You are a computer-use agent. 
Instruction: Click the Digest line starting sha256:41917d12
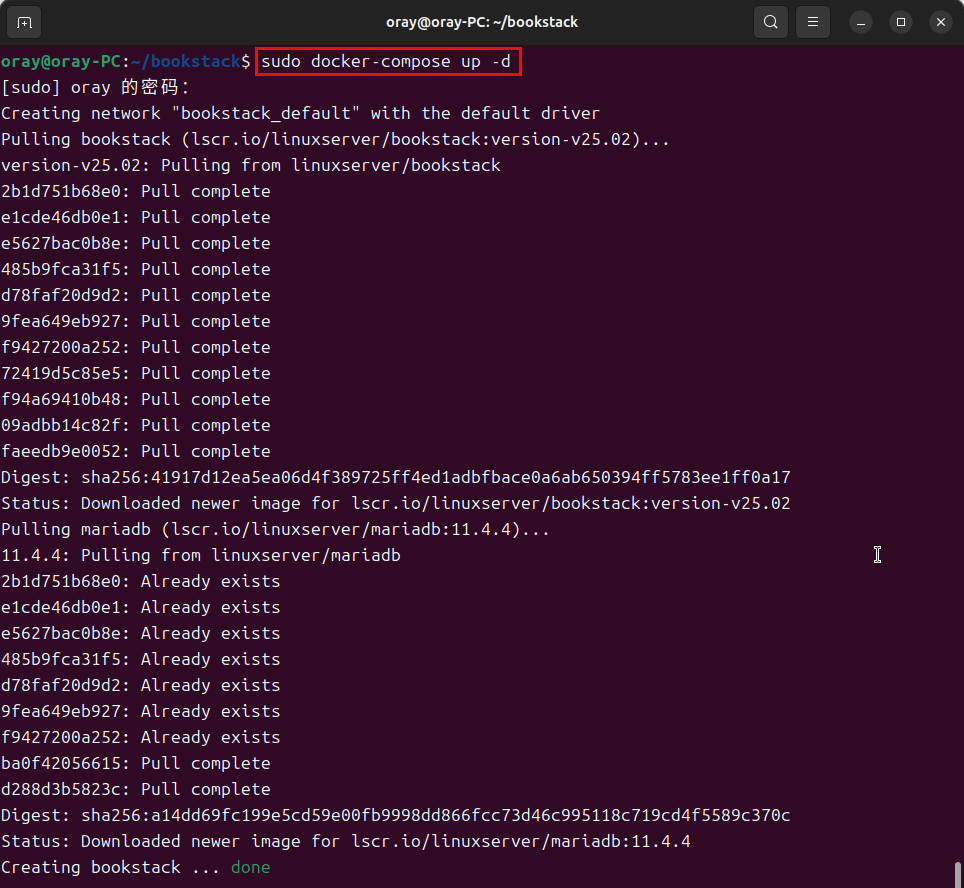click(x=395, y=477)
